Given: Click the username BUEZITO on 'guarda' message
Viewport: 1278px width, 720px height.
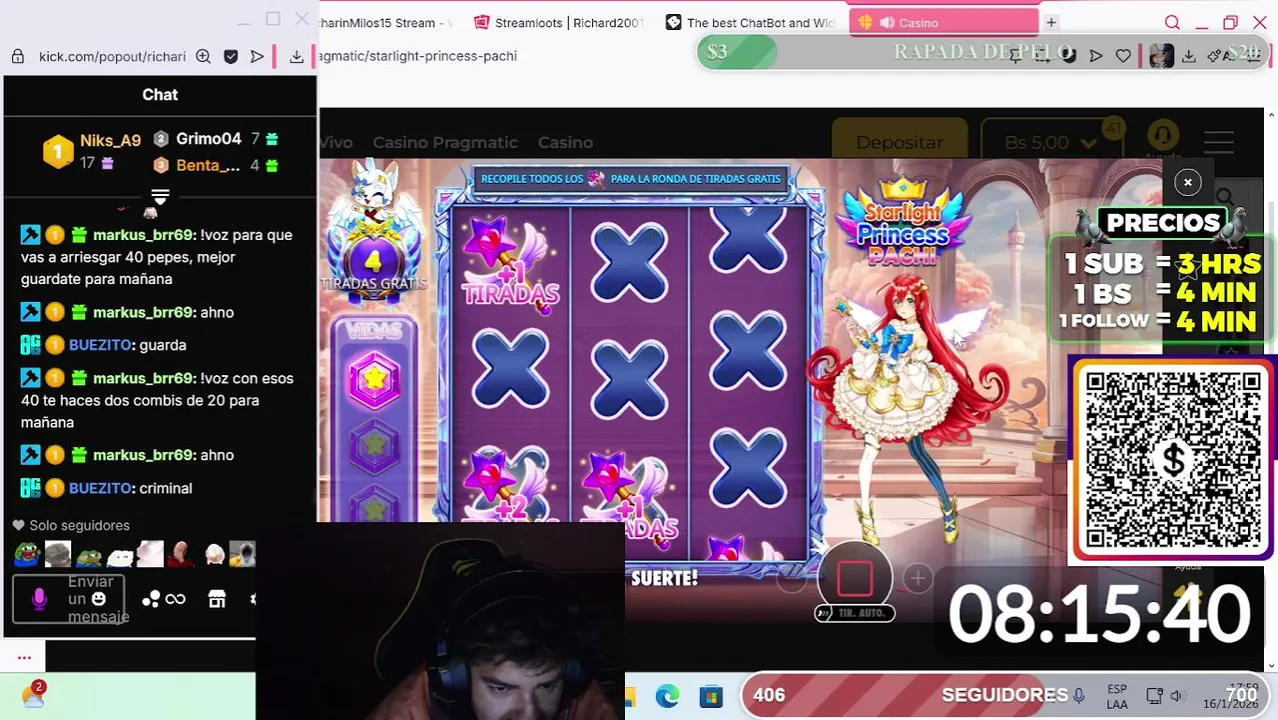Looking at the screenshot, I should 100,345.
